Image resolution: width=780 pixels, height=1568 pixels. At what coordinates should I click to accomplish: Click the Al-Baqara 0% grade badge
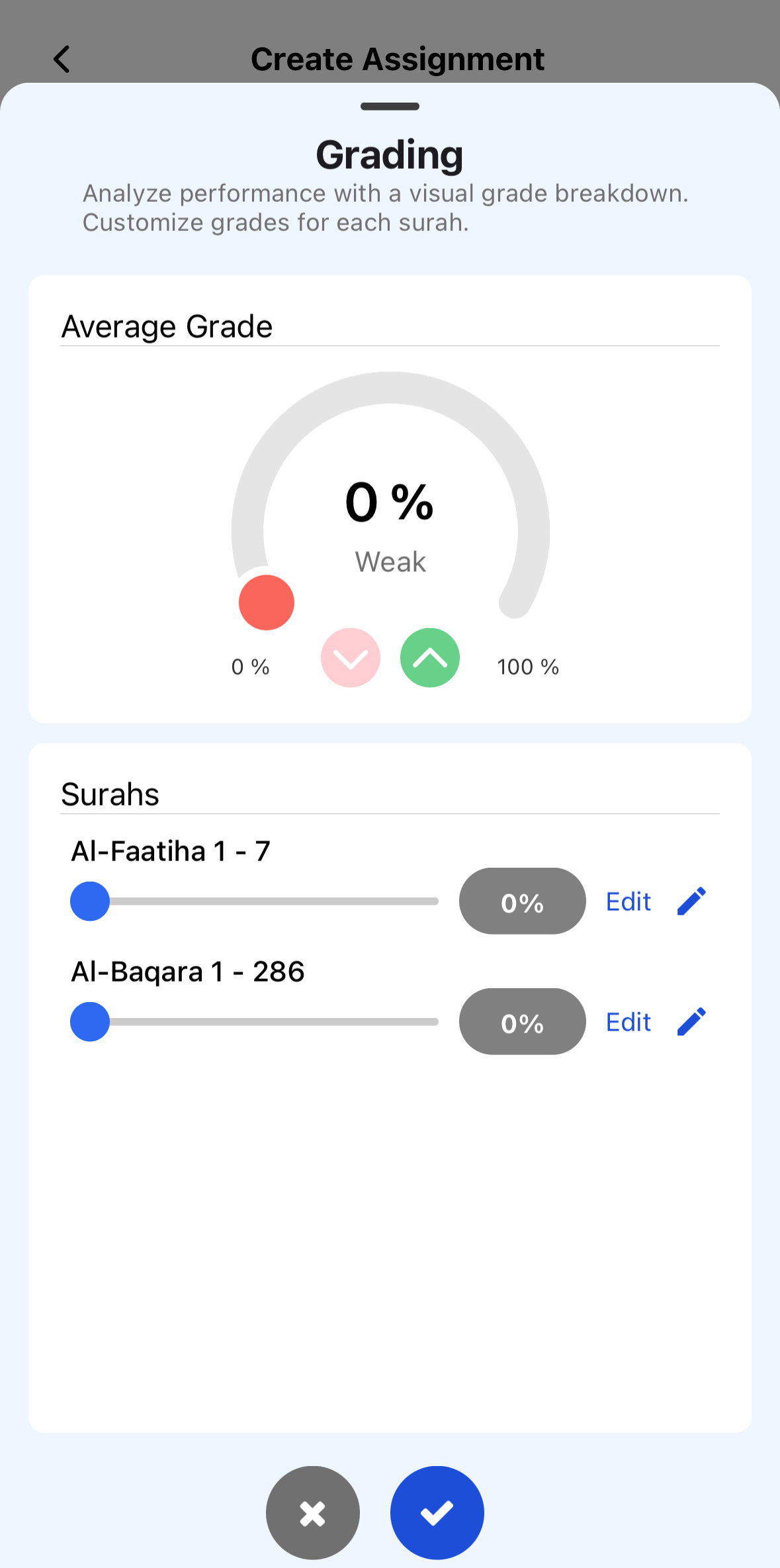click(522, 1022)
